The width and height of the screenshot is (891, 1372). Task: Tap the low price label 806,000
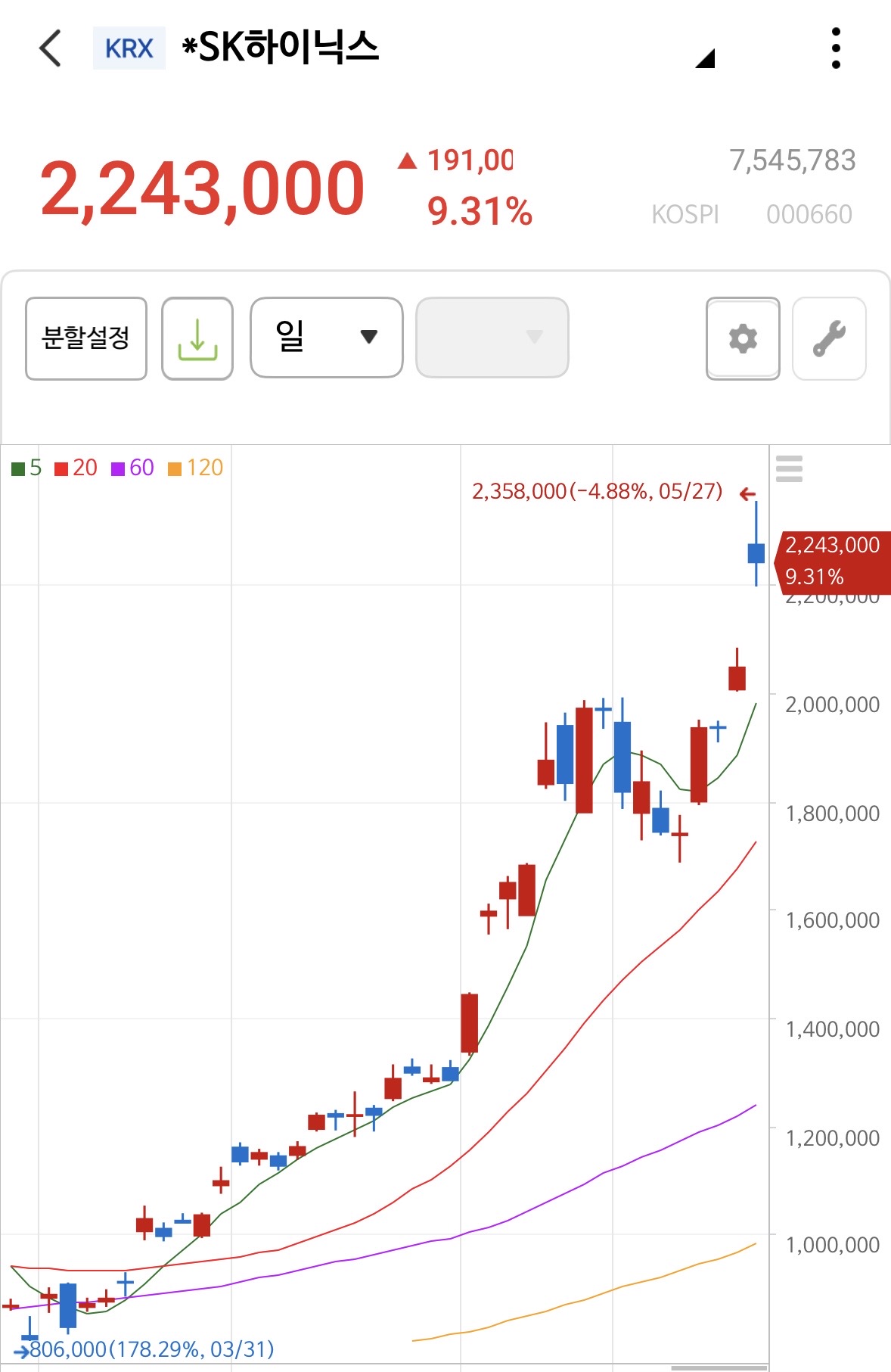[151, 1349]
